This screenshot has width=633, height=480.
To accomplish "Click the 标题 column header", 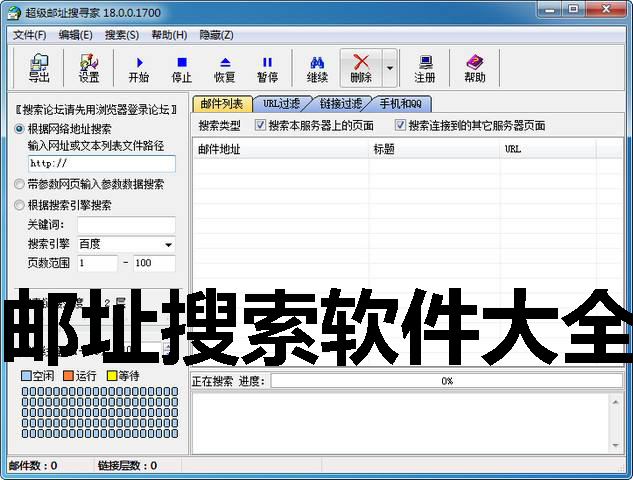I will 434,149.
